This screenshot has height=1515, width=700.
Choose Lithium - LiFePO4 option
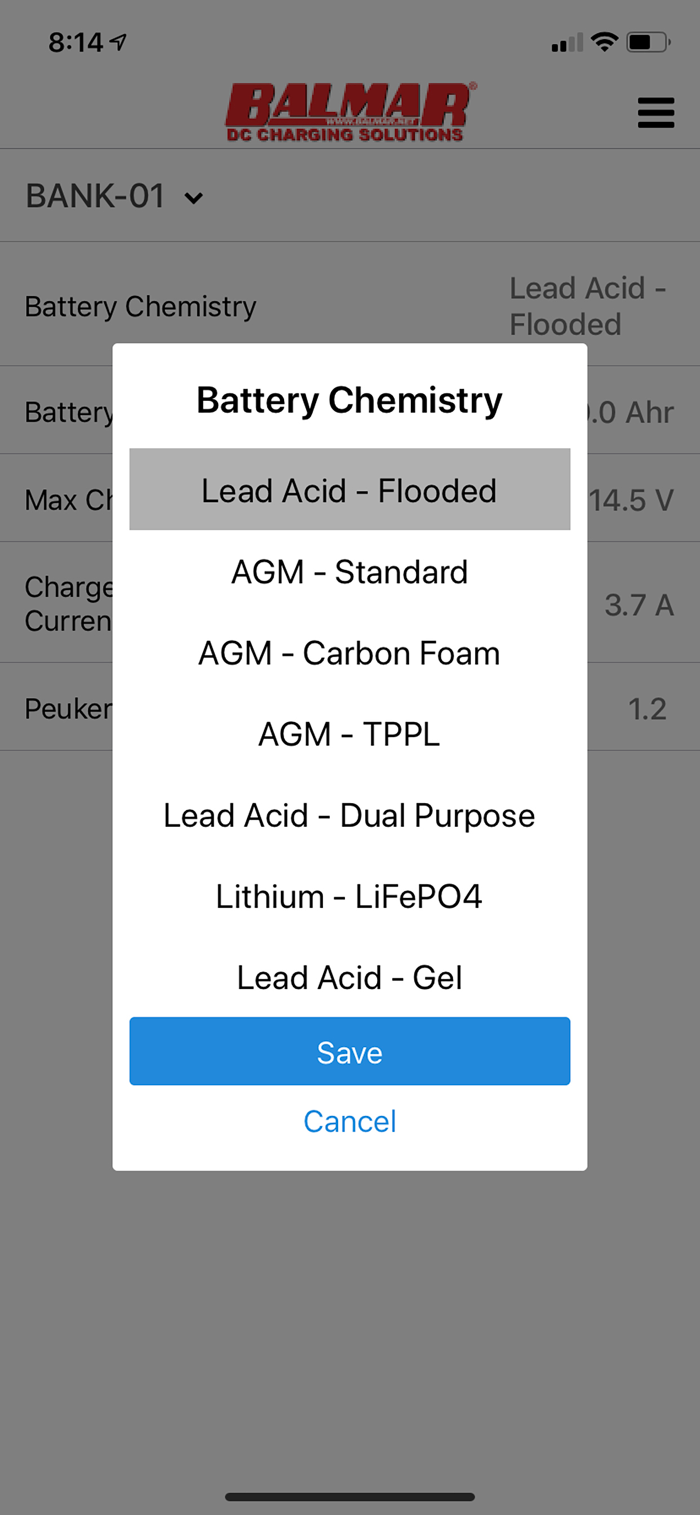coord(349,896)
